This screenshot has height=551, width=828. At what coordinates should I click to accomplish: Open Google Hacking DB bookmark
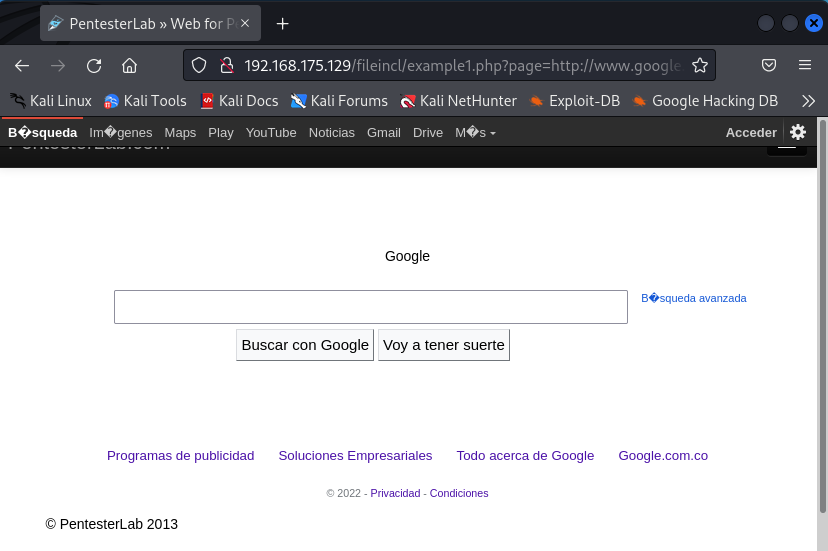coord(705,101)
